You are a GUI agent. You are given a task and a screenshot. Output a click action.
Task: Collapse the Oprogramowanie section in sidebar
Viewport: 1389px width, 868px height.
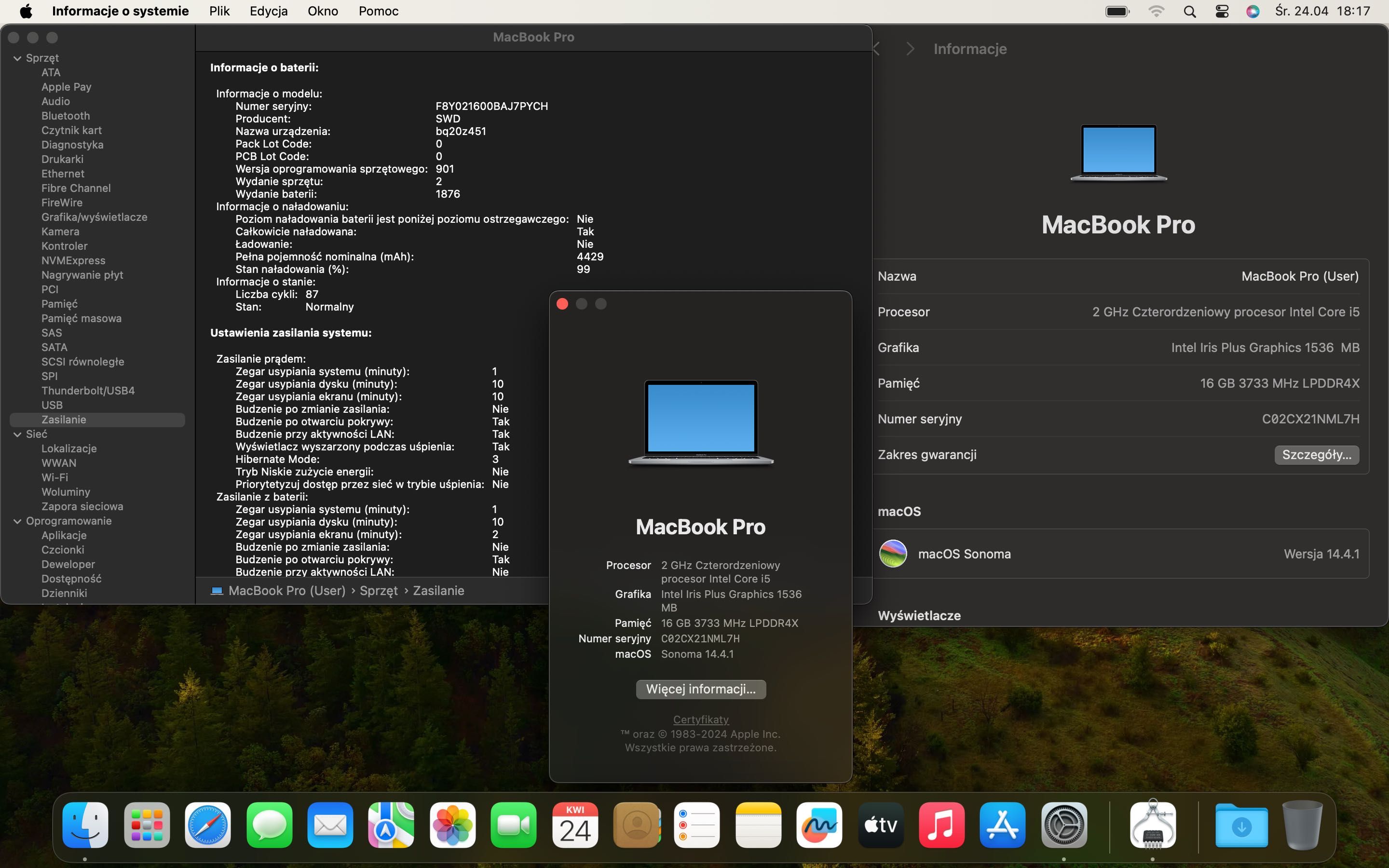pyautogui.click(x=17, y=521)
